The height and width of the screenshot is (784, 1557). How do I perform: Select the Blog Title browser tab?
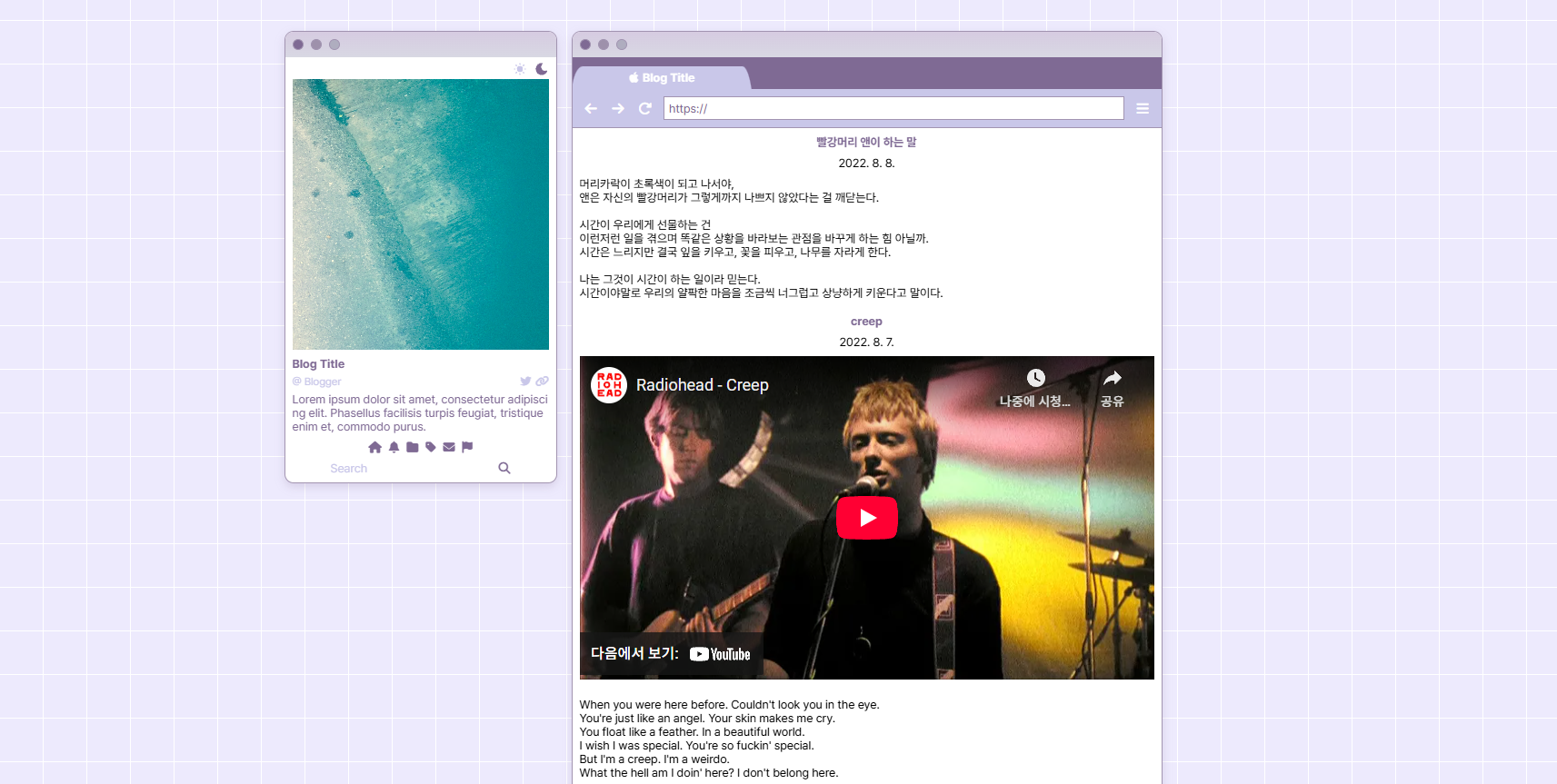pos(662,78)
